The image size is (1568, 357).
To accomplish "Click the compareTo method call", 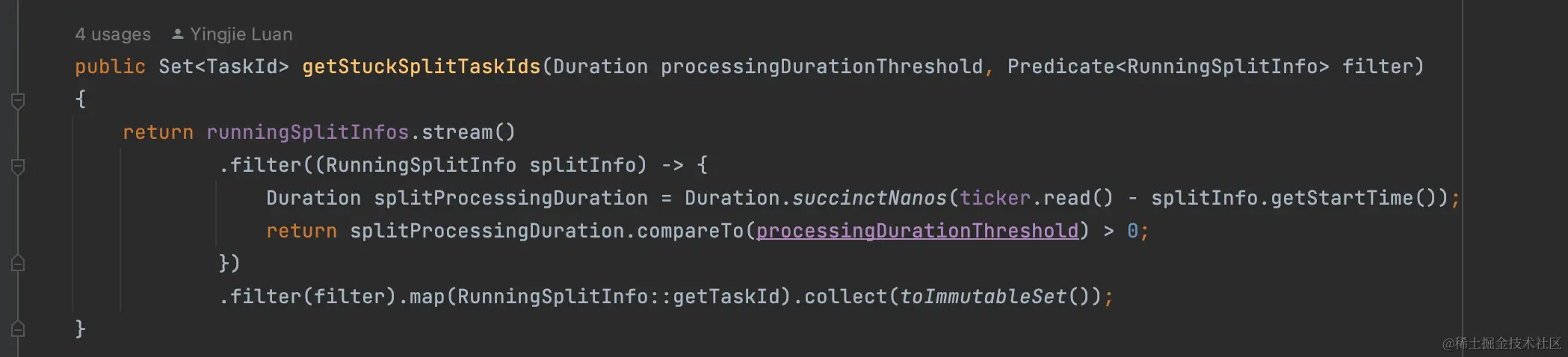I will pos(690,231).
